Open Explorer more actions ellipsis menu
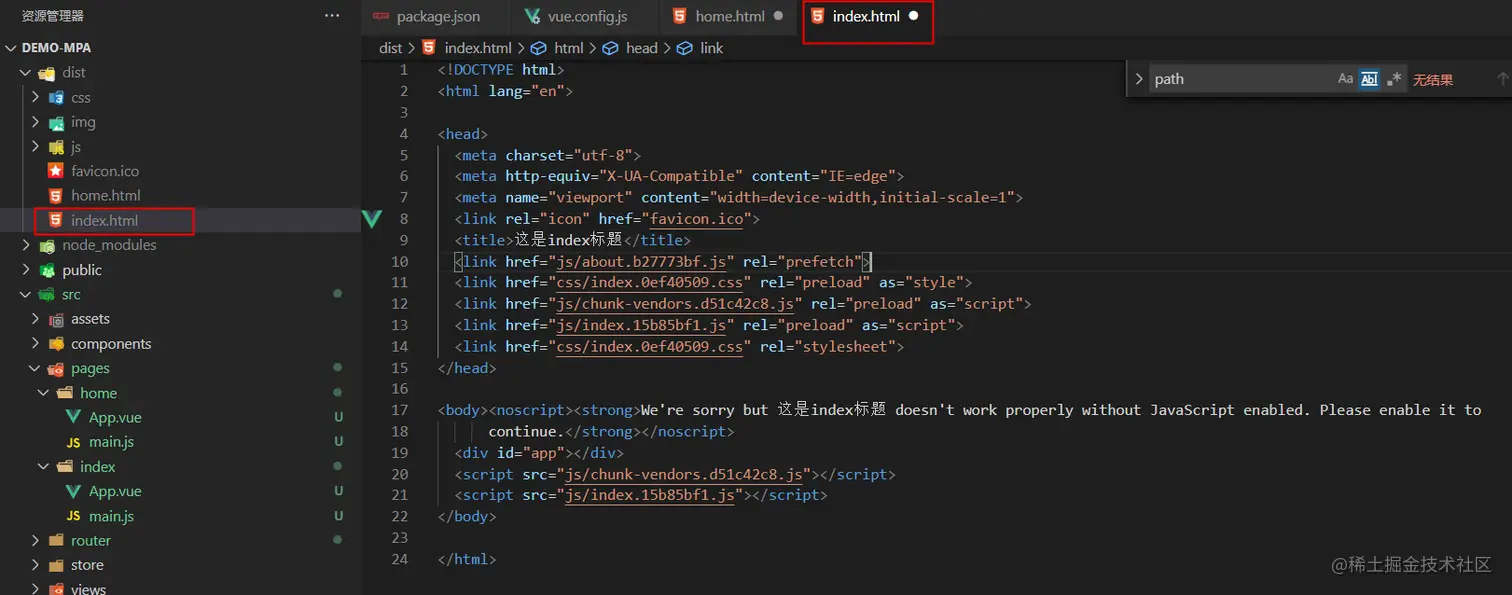The image size is (1512, 595). coord(332,16)
